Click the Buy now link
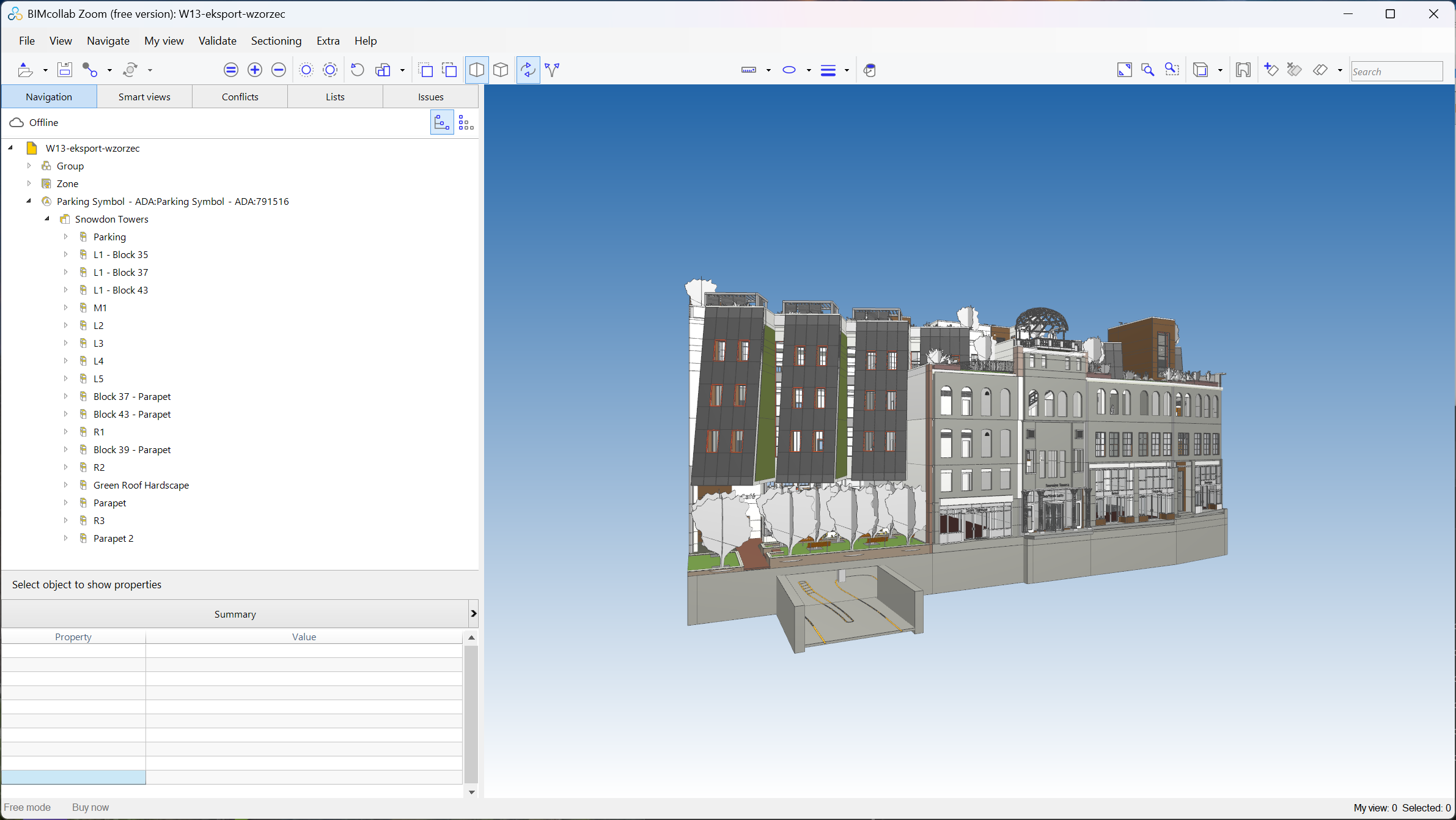Screen dimensions: 1456x820 [90, 807]
